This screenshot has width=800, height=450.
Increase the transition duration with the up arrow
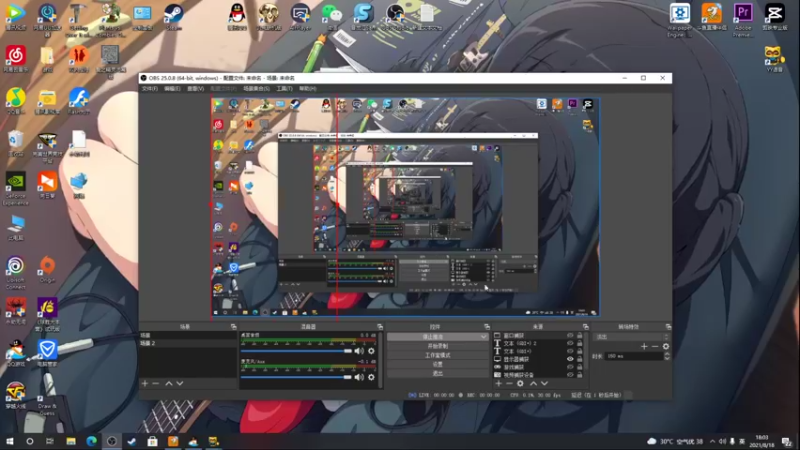(666, 354)
